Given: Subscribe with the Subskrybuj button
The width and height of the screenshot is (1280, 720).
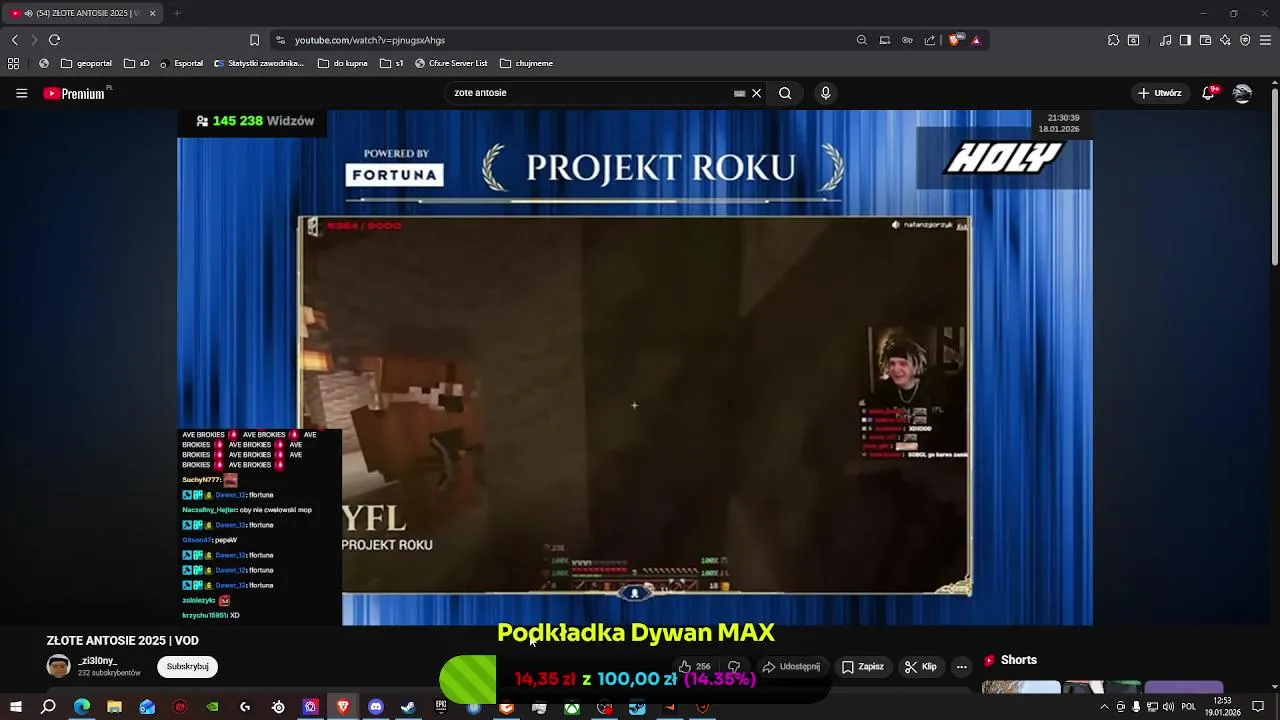Looking at the screenshot, I should coord(187,666).
